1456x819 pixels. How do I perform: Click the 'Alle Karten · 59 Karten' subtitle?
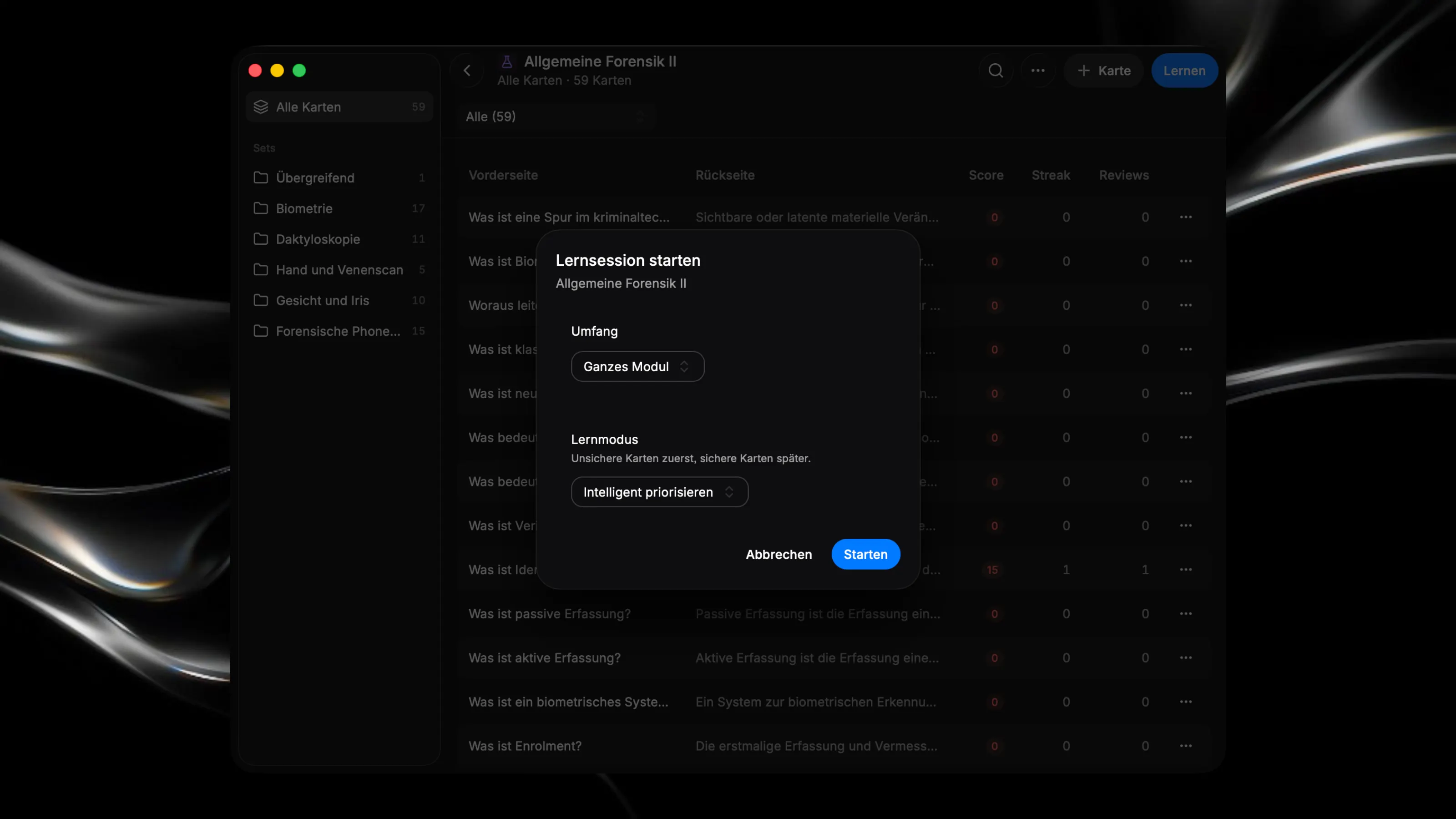564,80
